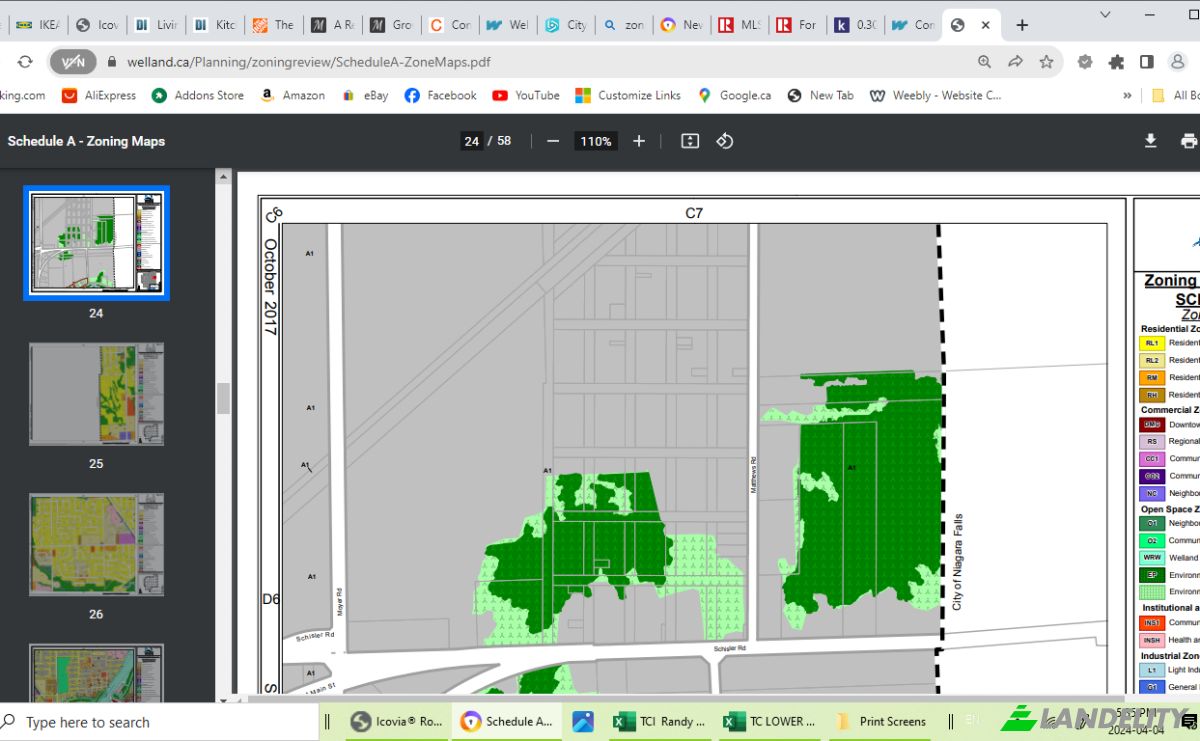Click the page number field showing 24
This screenshot has width=1200, height=741.
(x=471, y=141)
